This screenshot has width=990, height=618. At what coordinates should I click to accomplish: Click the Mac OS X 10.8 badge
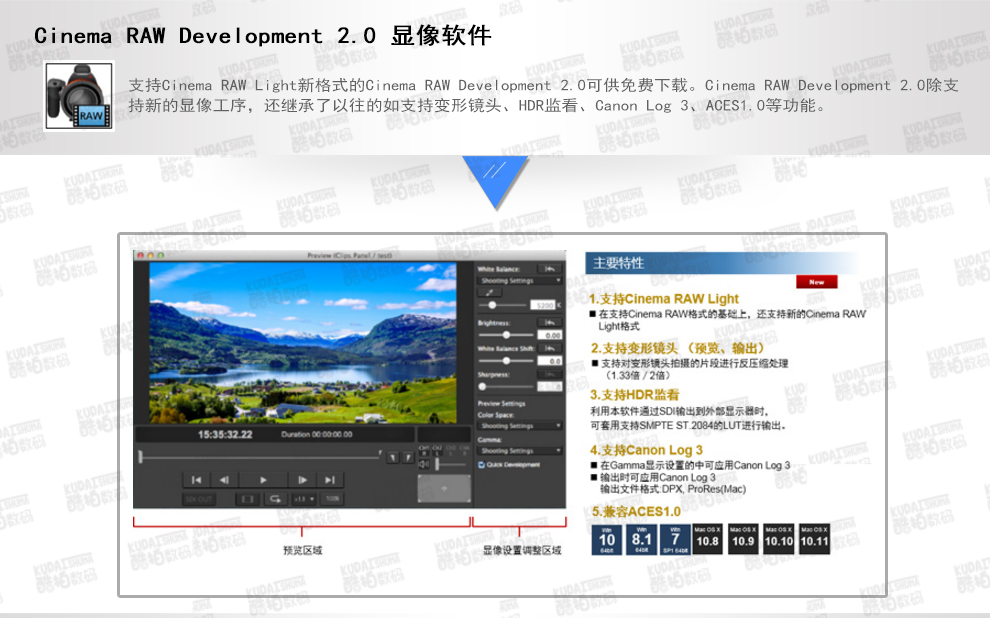pyautogui.click(x=708, y=540)
